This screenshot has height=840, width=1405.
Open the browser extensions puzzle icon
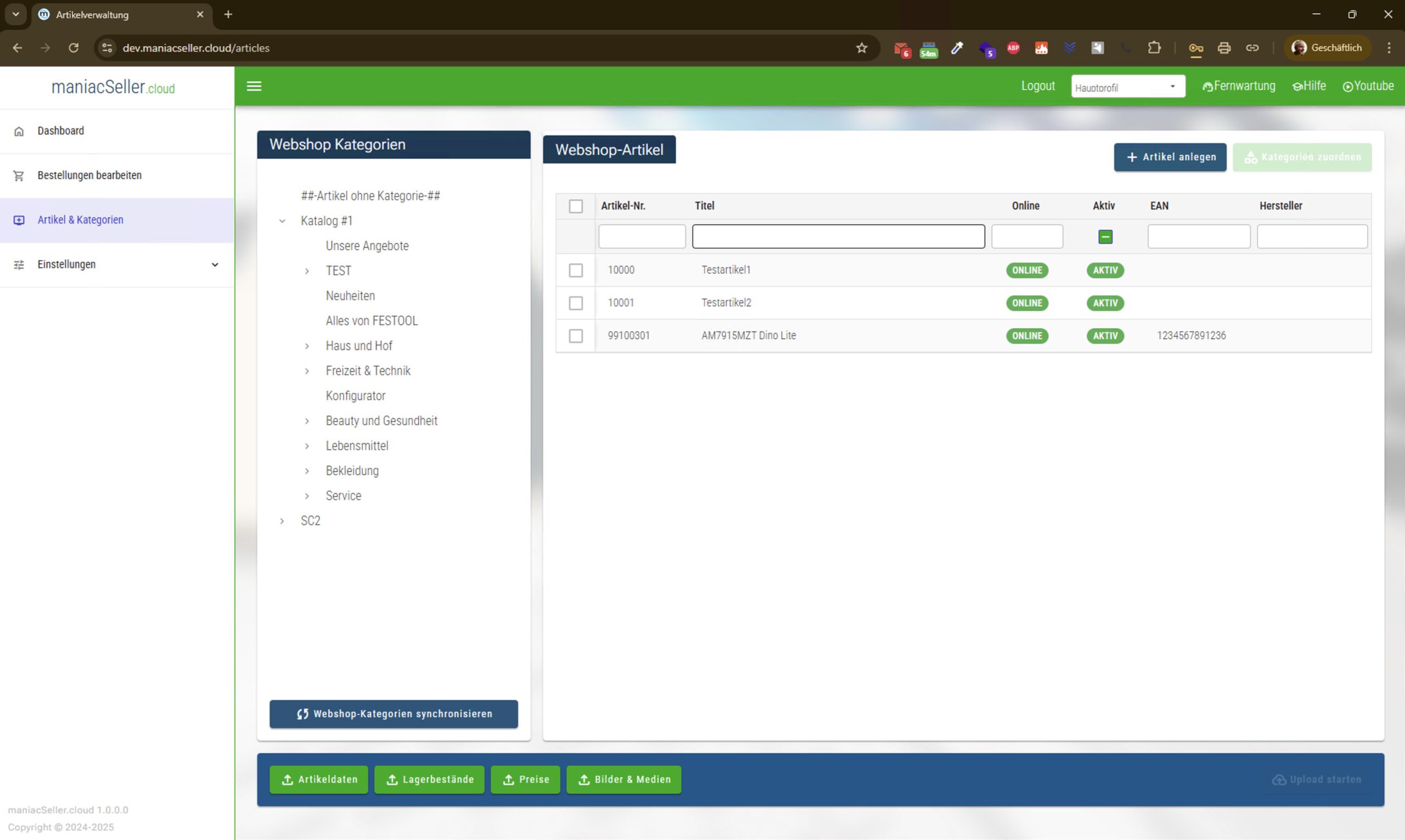point(1154,48)
